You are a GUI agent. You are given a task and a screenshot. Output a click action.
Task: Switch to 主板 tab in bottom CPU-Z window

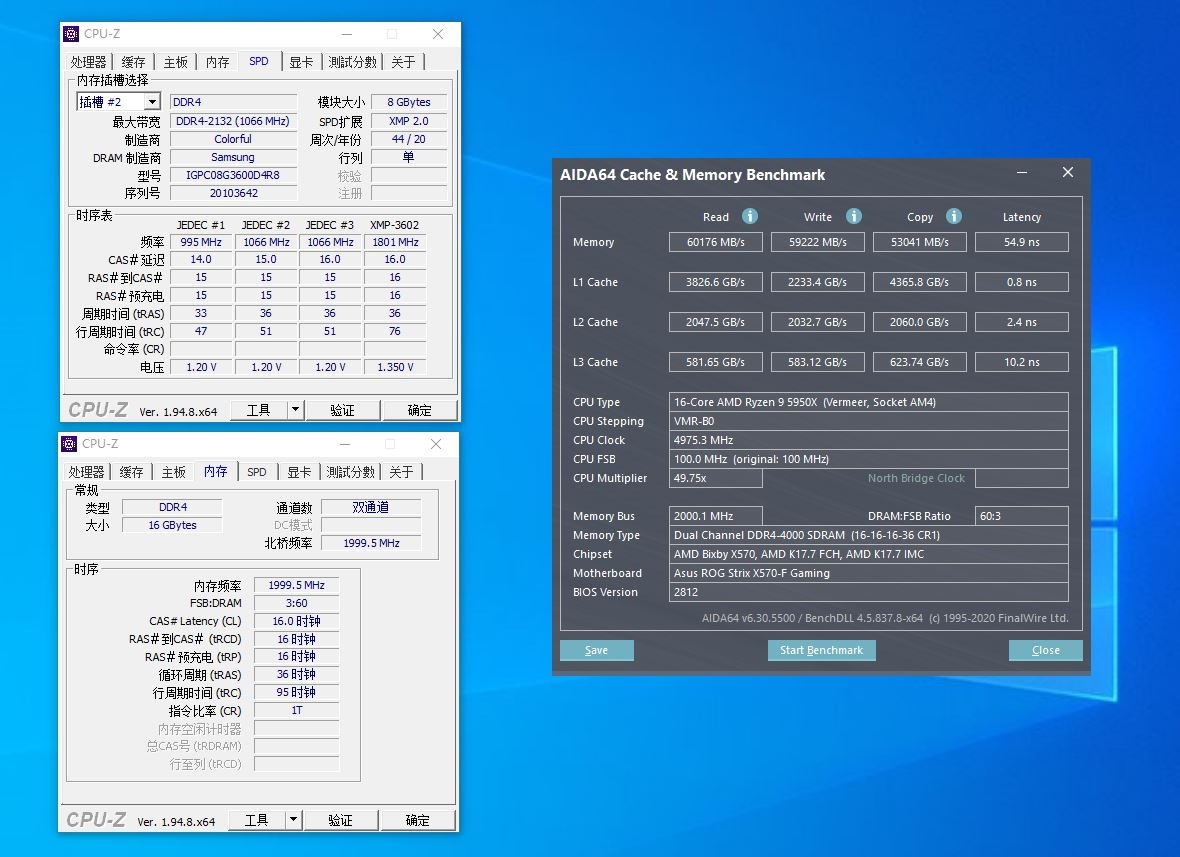tap(173, 473)
